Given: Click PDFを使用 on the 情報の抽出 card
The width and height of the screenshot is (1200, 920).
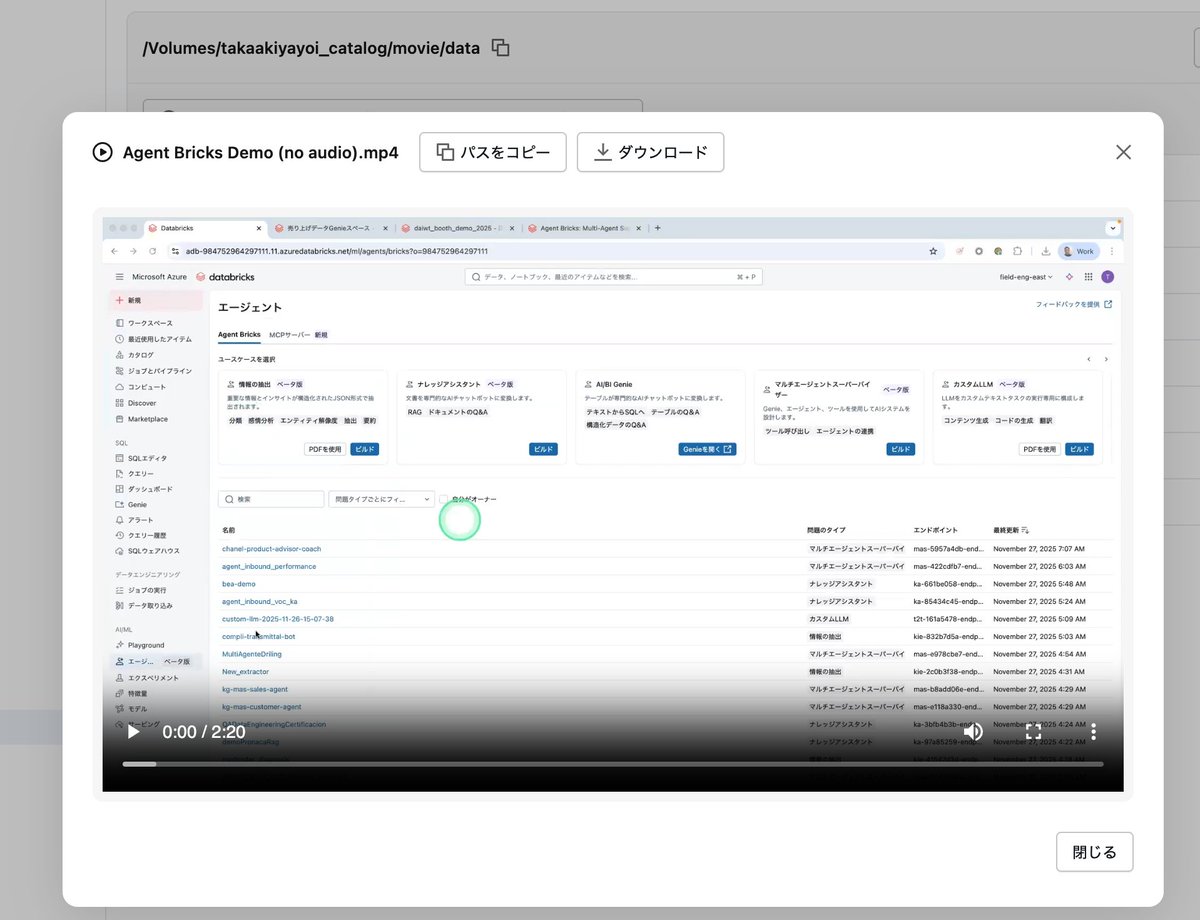Looking at the screenshot, I should tap(325, 450).
